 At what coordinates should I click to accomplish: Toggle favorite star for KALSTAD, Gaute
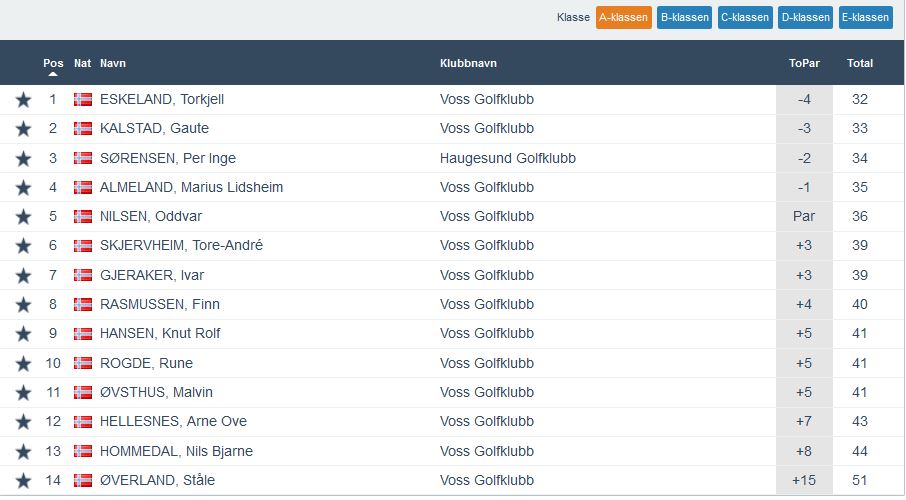point(23,128)
